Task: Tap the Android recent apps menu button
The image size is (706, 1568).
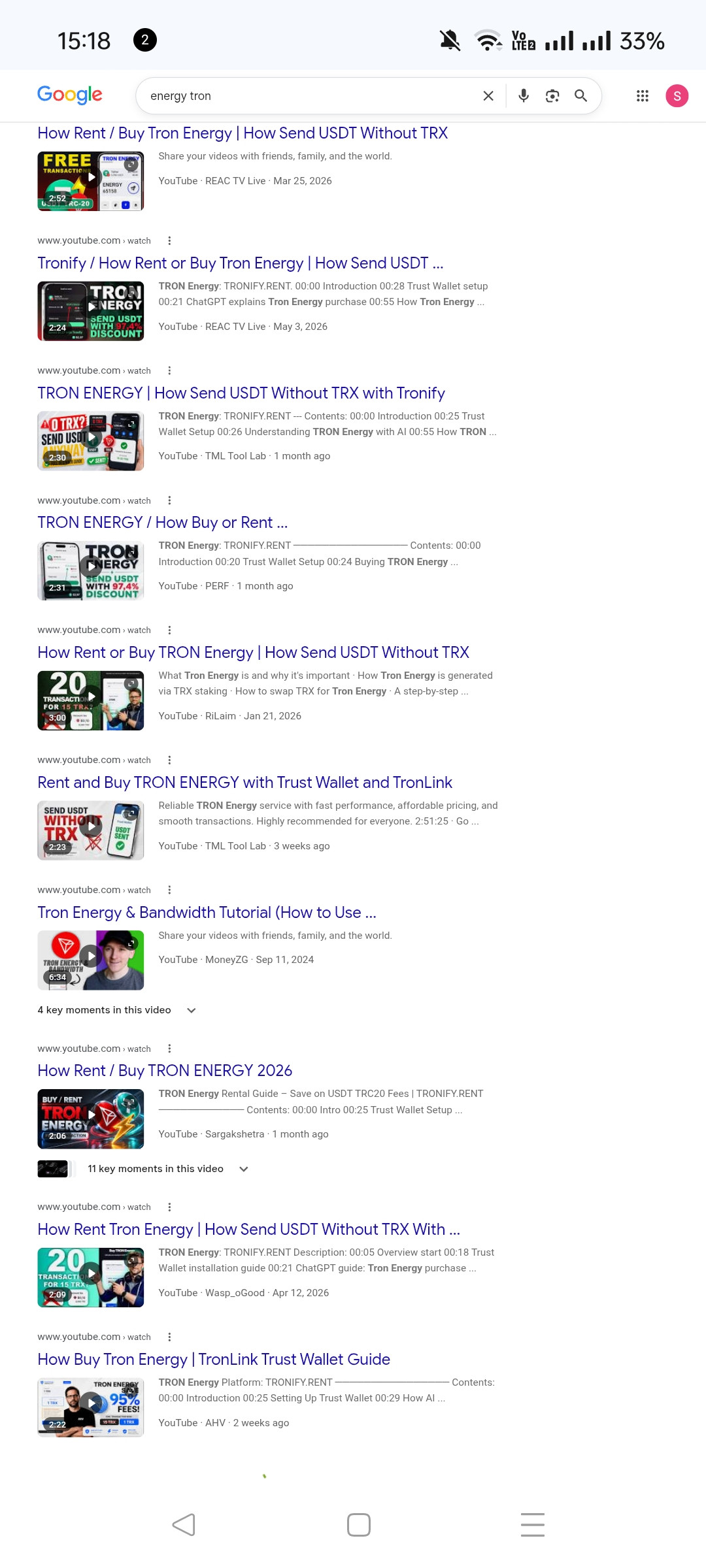Action: tap(533, 1525)
